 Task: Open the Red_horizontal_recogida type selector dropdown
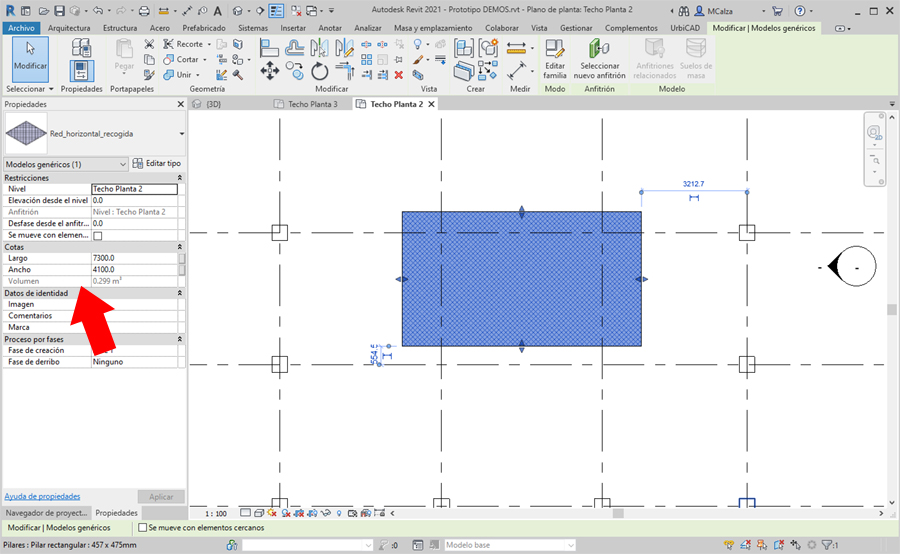tap(181, 133)
